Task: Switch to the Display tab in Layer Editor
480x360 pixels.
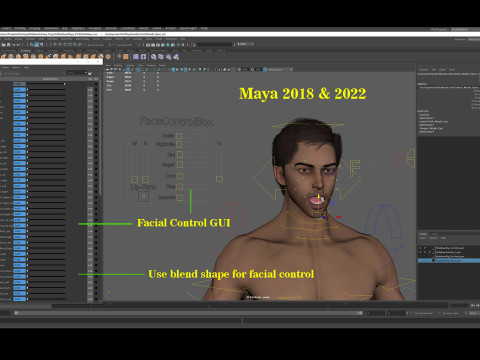Action: [x=423, y=234]
